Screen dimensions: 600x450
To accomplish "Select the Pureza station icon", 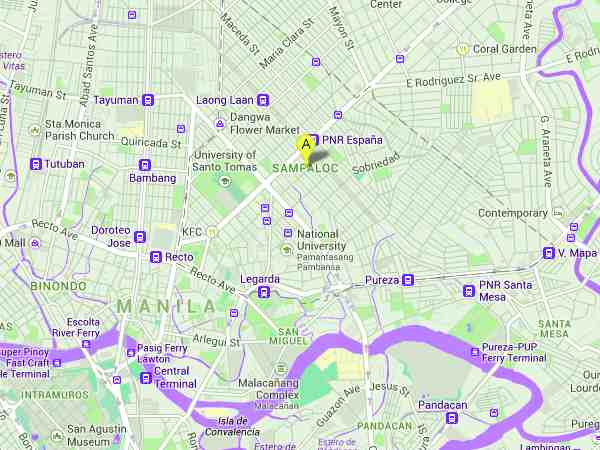I will pyautogui.click(x=408, y=280).
